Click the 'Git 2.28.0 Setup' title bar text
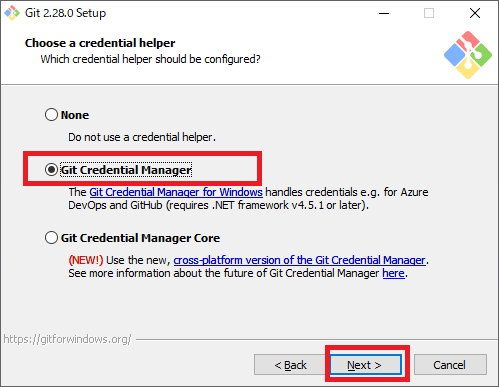499x387 pixels. pos(65,13)
